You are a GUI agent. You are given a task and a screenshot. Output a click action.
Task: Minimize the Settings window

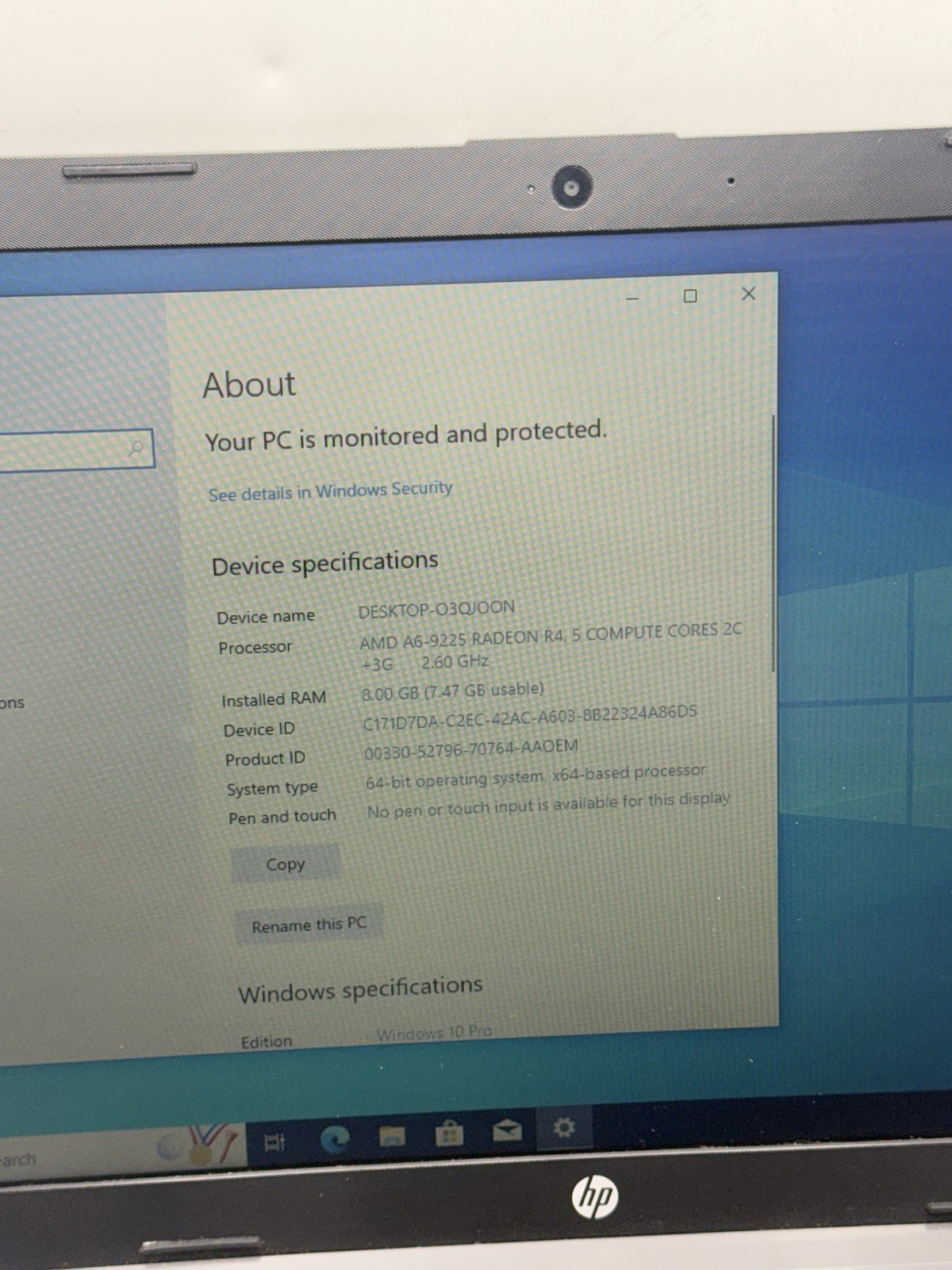click(632, 298)
